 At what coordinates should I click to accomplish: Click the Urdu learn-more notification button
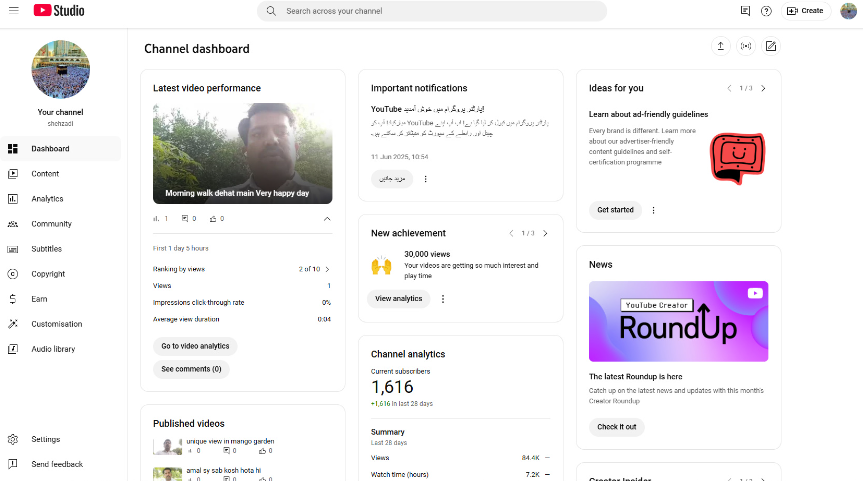point(392,179)
